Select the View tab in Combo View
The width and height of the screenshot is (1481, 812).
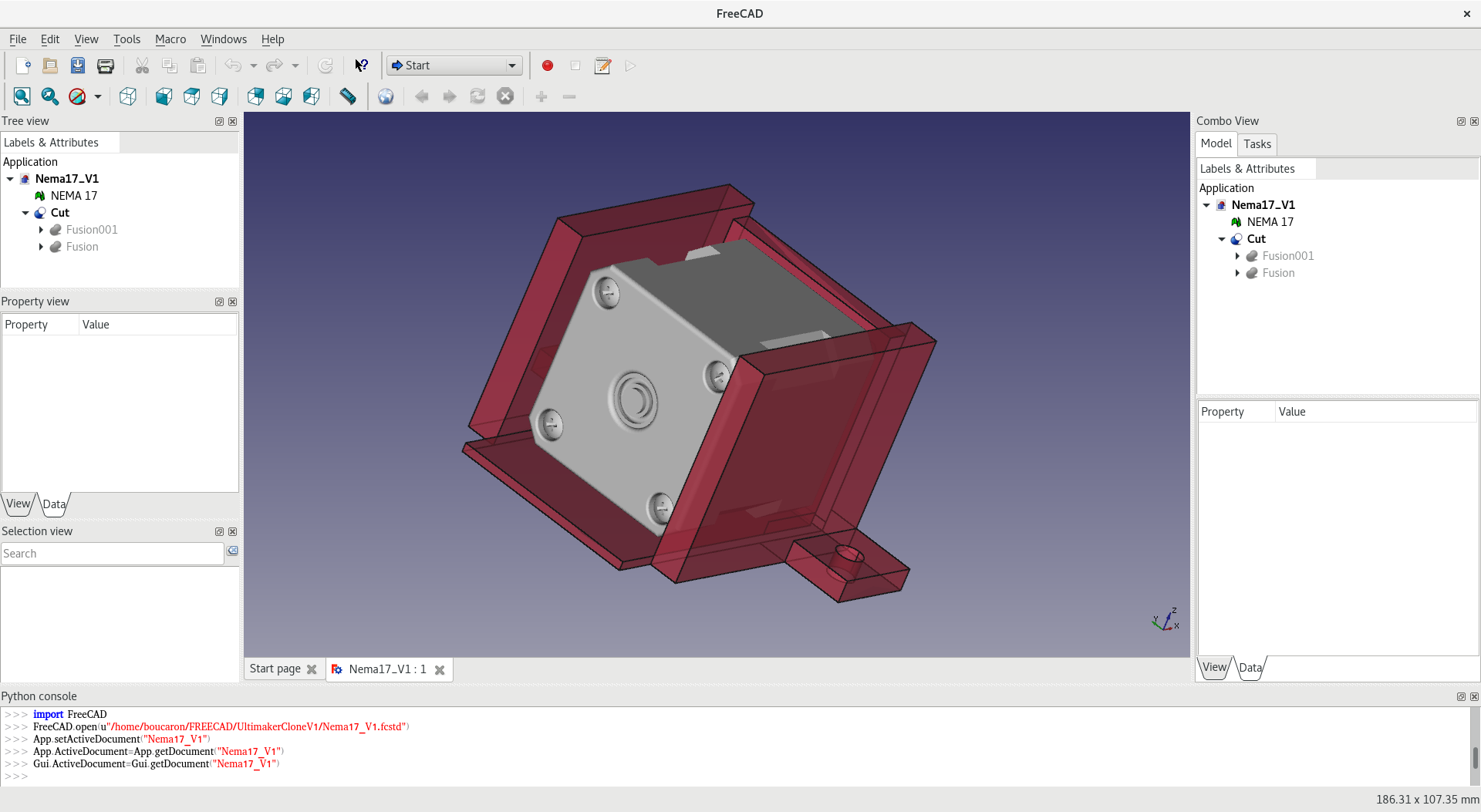pos(1214,668)
